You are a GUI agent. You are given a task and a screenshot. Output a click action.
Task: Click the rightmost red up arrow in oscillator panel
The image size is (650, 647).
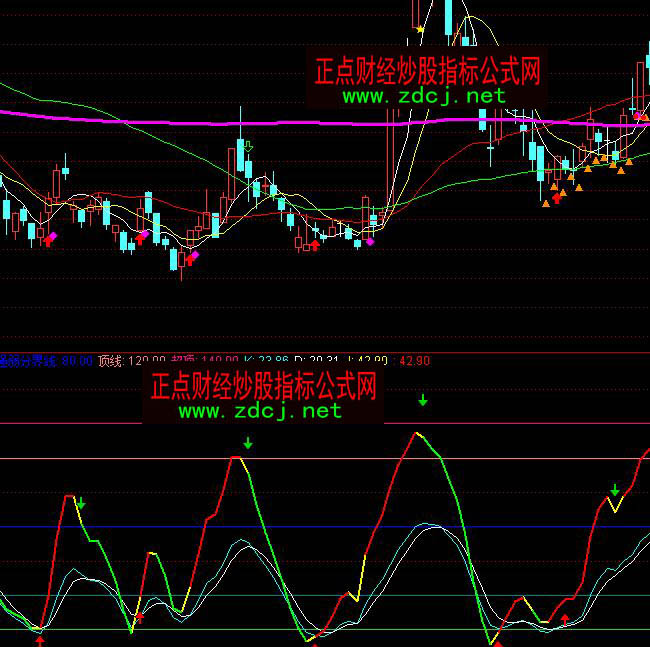click(x=566, y=619)
